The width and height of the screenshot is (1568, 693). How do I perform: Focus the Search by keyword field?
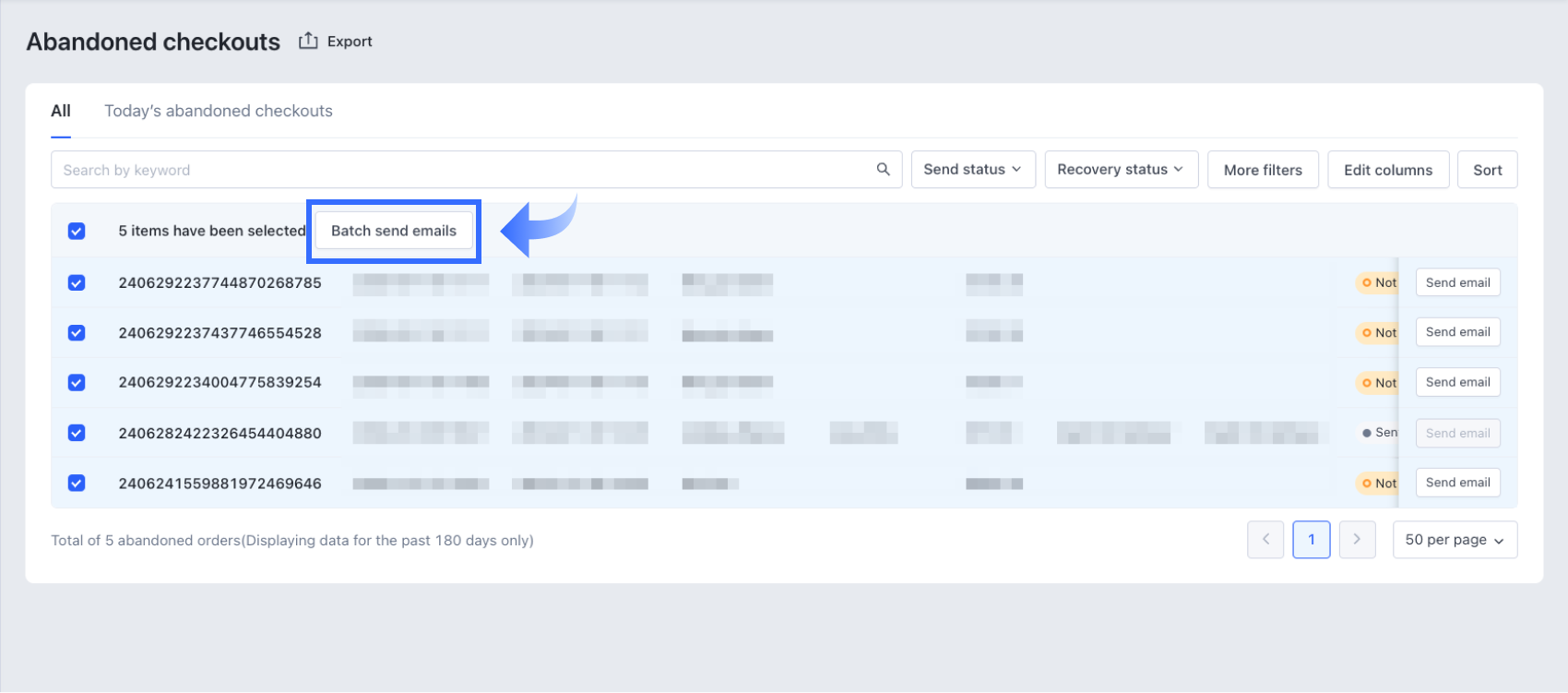click(476, 170)
